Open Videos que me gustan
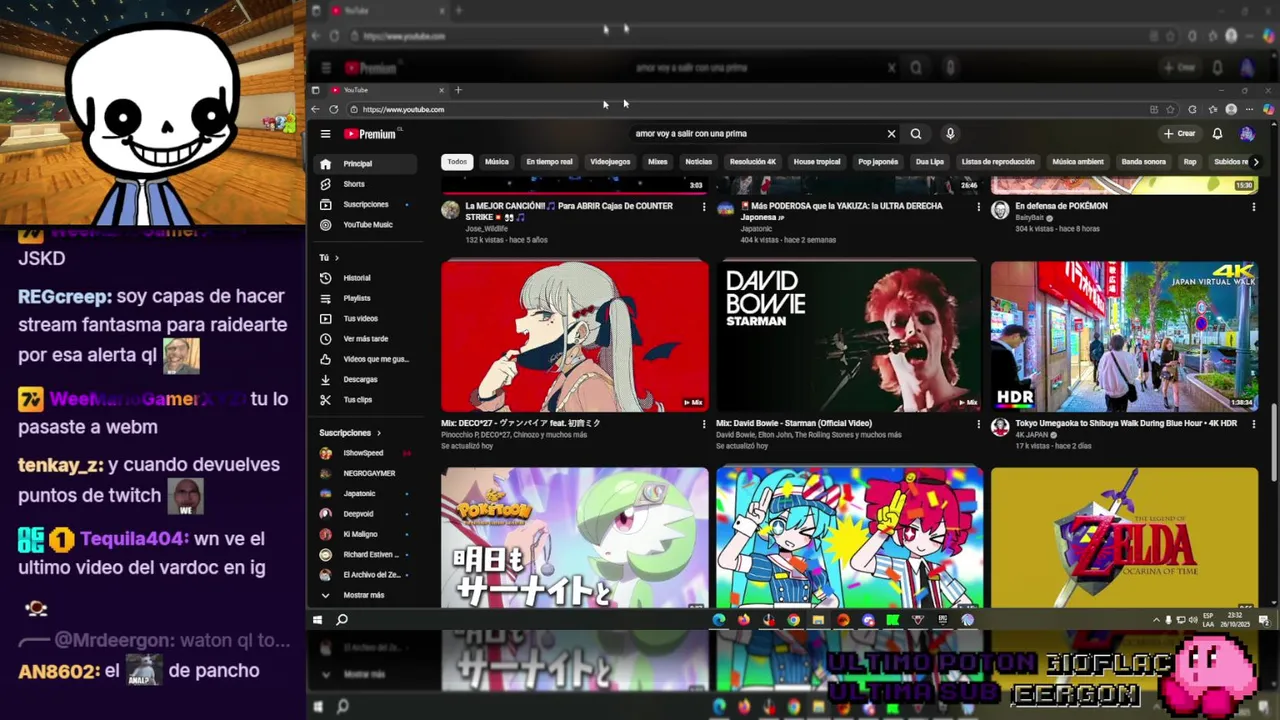Screen dimensions: 1280x720 point(366,359)
